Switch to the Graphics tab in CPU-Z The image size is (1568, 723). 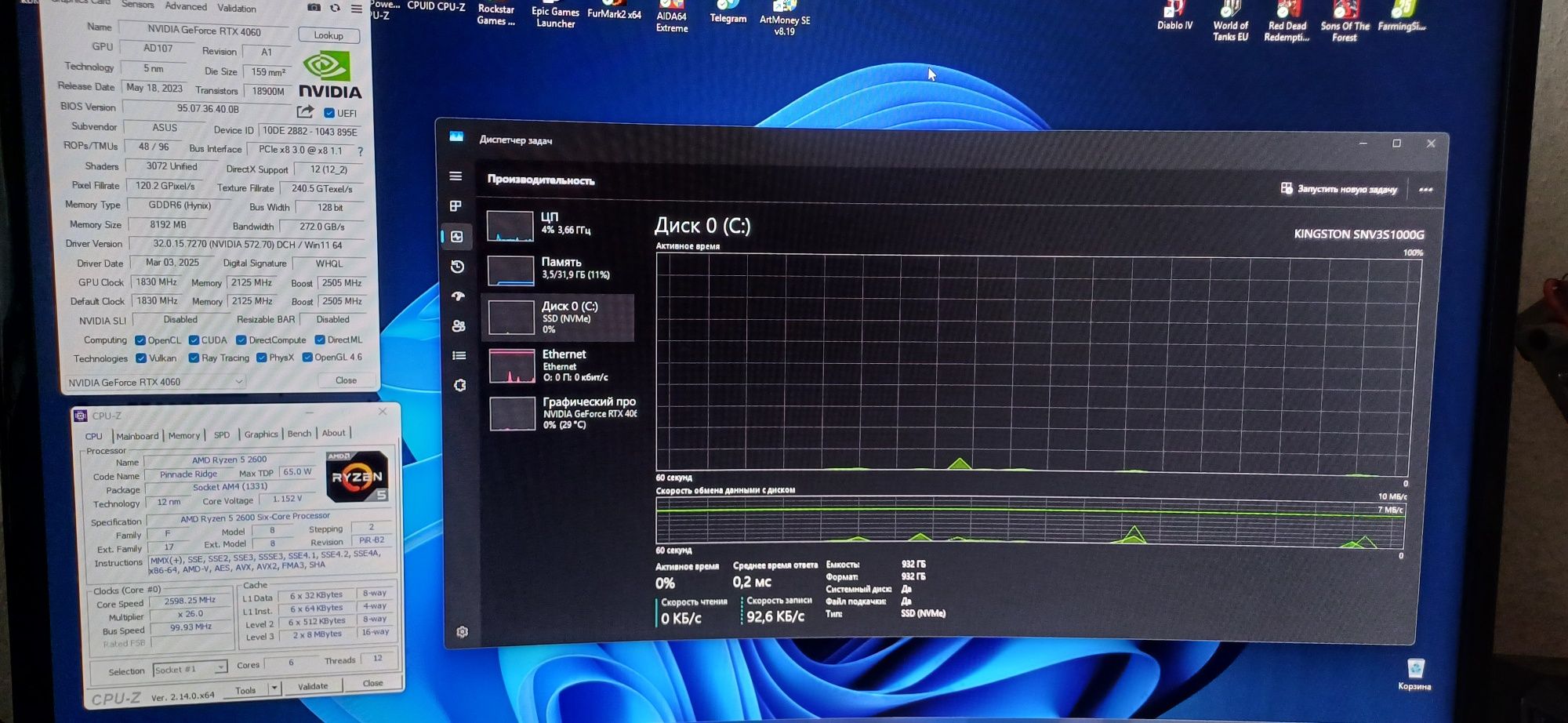click(261, 434)
